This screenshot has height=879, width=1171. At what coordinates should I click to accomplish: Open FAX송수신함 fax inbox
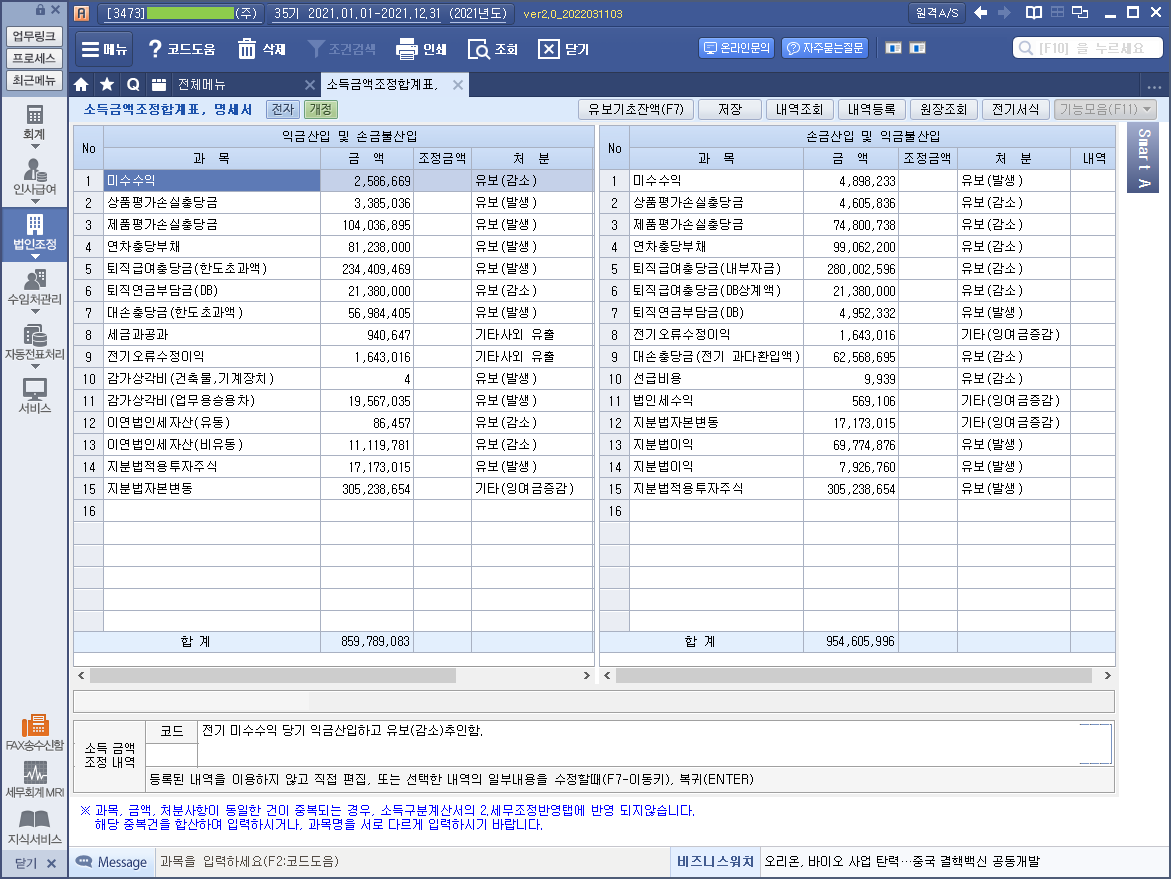34,733
